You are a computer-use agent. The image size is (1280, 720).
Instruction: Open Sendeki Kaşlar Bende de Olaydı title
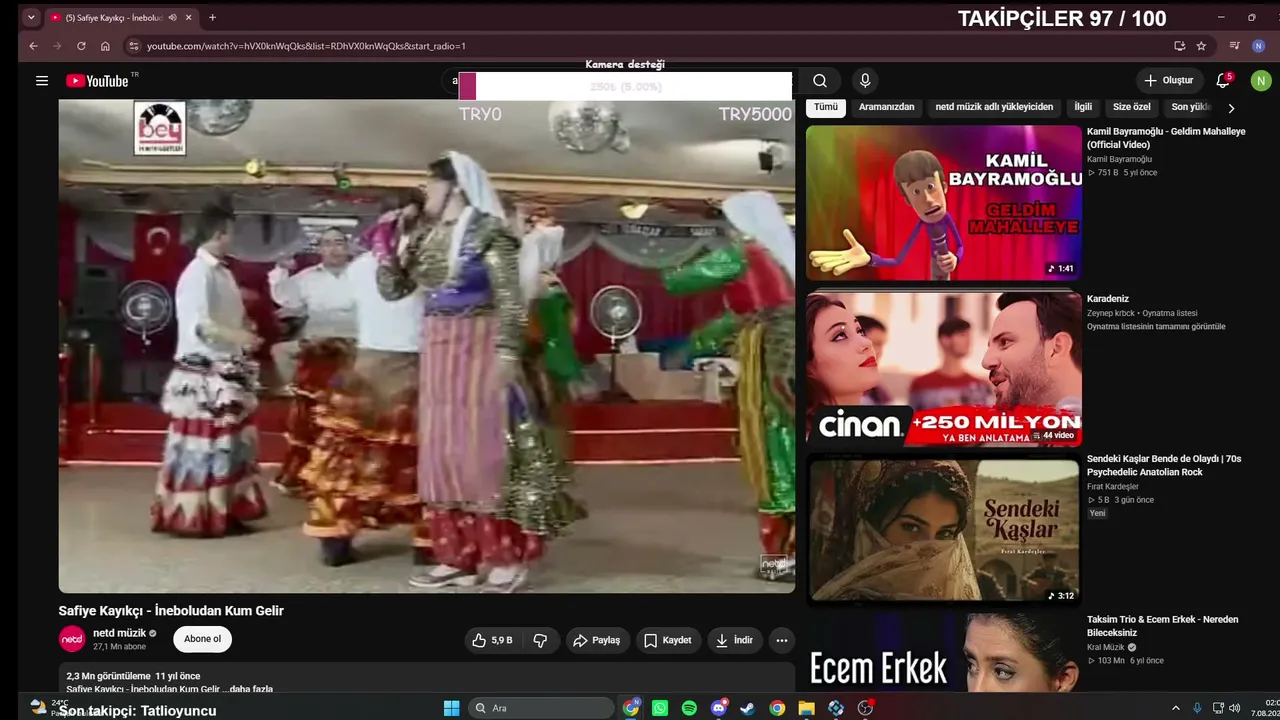[x=1164, y=465]
